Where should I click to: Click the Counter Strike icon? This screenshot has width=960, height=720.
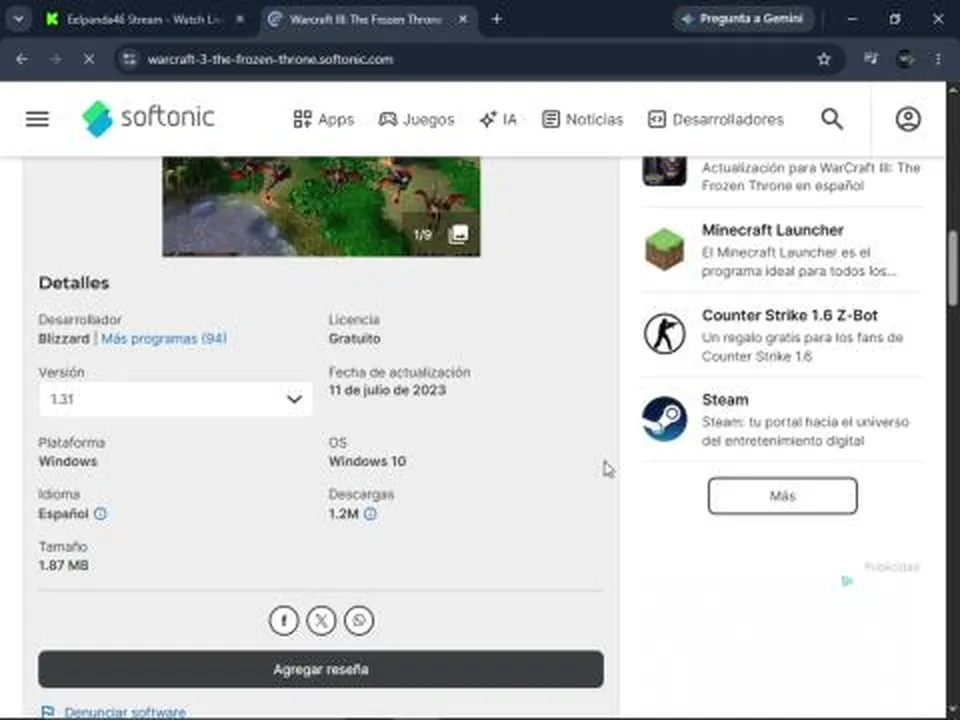pyautogui.click(x=664, y=334)
